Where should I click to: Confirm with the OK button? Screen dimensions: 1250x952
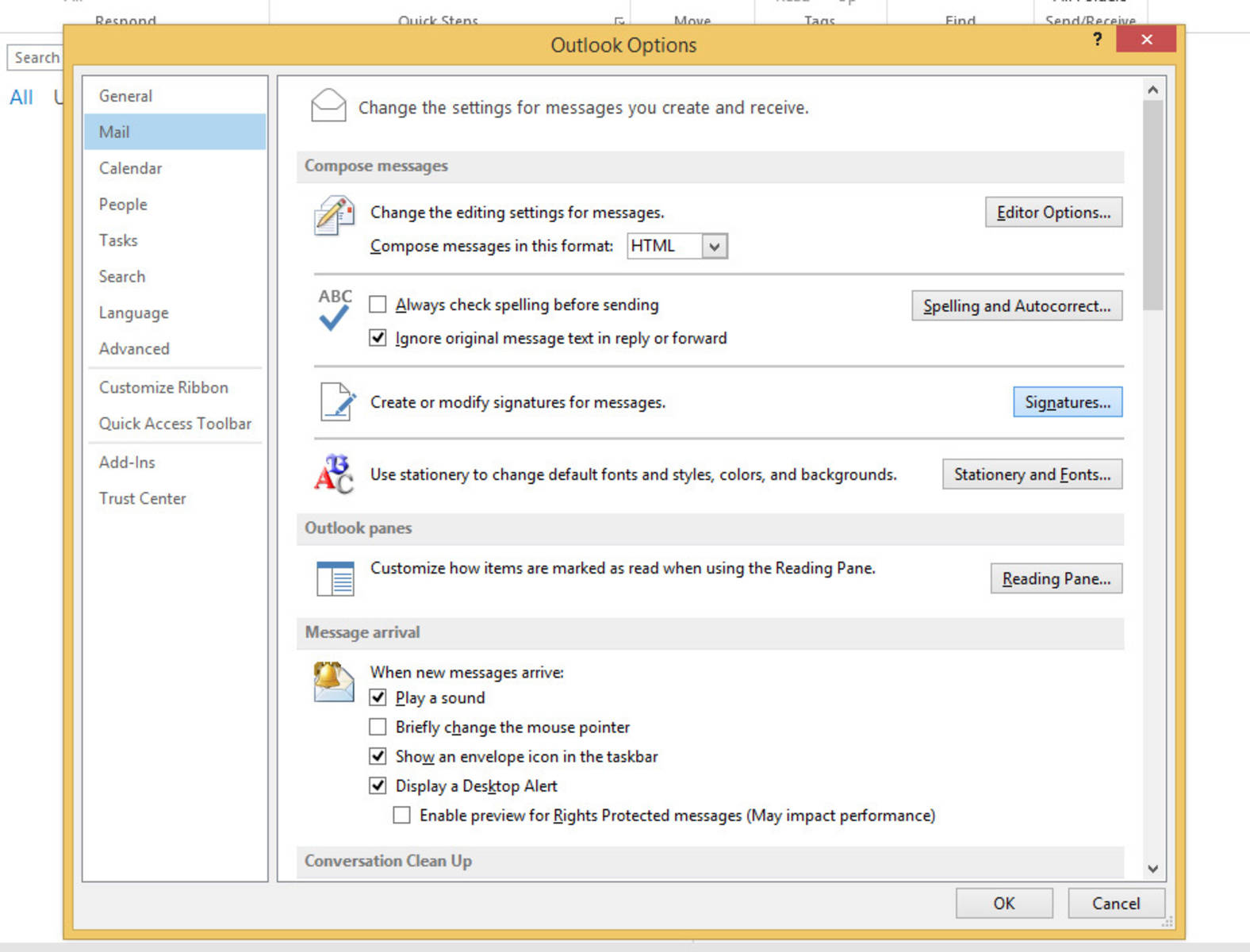click(x=1004, y=903)
